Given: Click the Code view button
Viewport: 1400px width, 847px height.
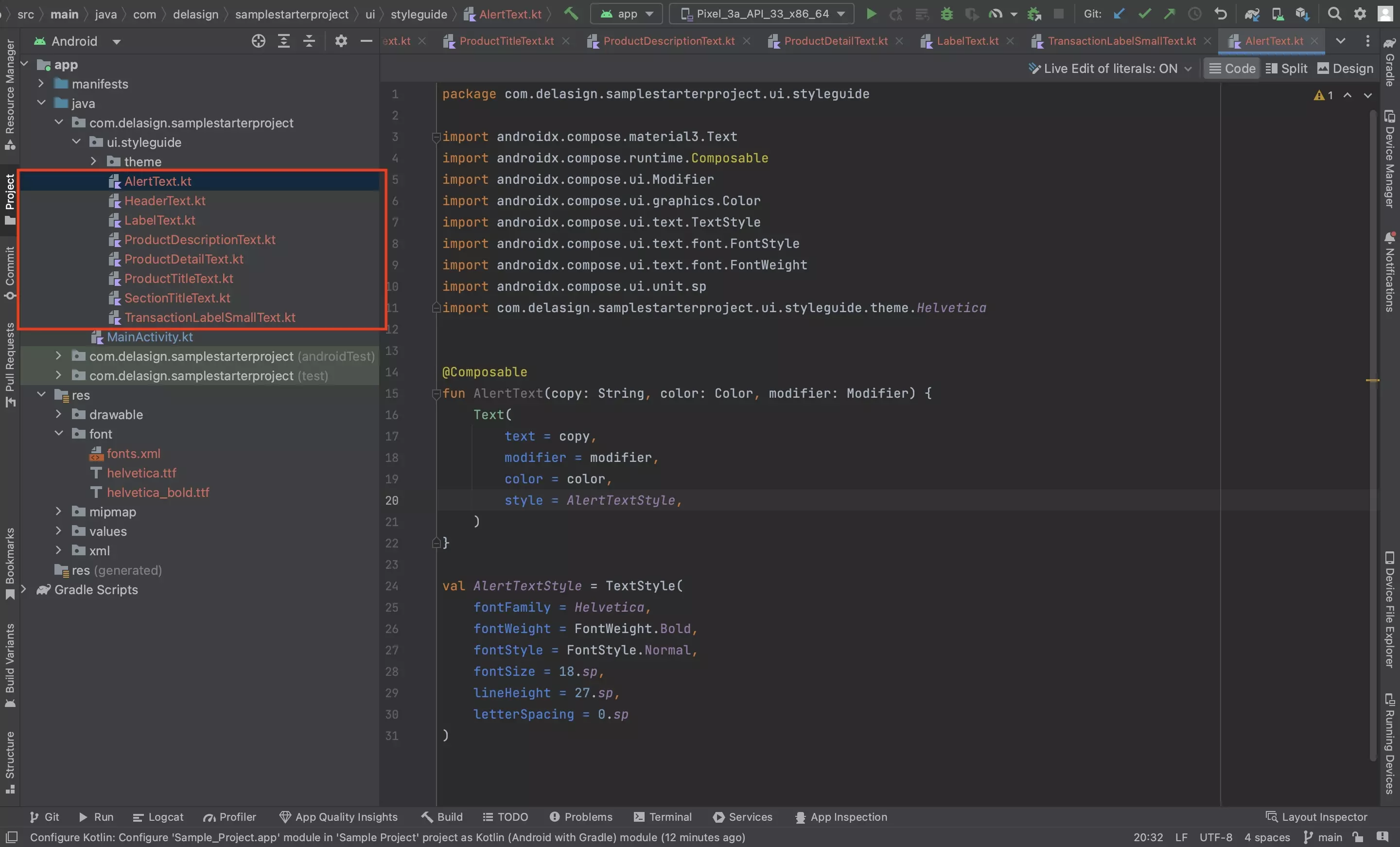Looking at the screenshot, I should (1231, 68).
